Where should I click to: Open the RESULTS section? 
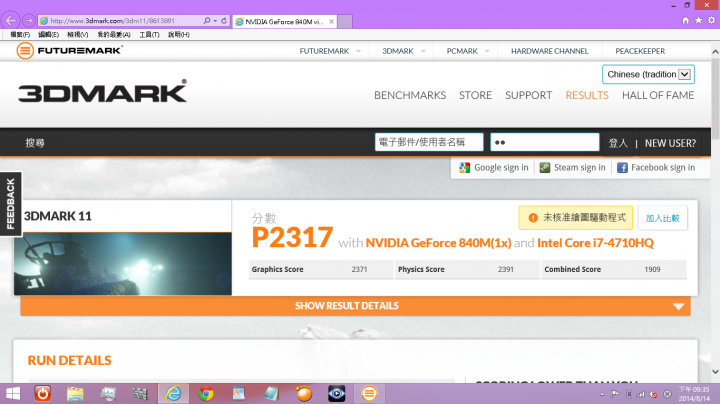[x=587, y=95]
